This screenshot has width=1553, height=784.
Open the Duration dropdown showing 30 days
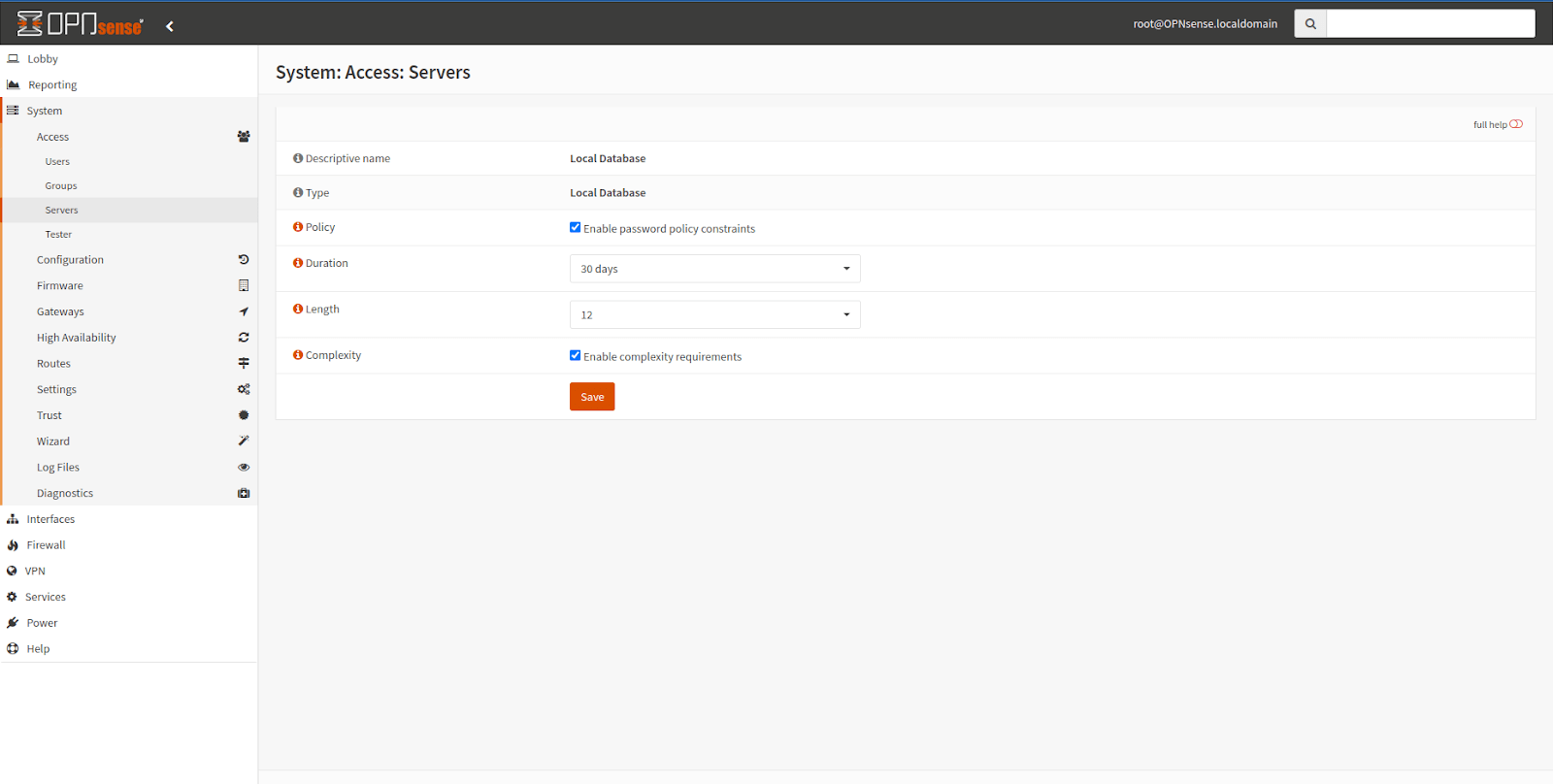pos(714,269)
